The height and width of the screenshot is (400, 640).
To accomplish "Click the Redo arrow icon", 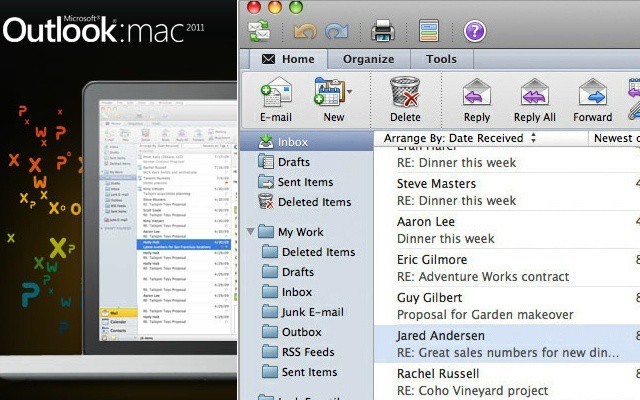I will pos(337,31).
